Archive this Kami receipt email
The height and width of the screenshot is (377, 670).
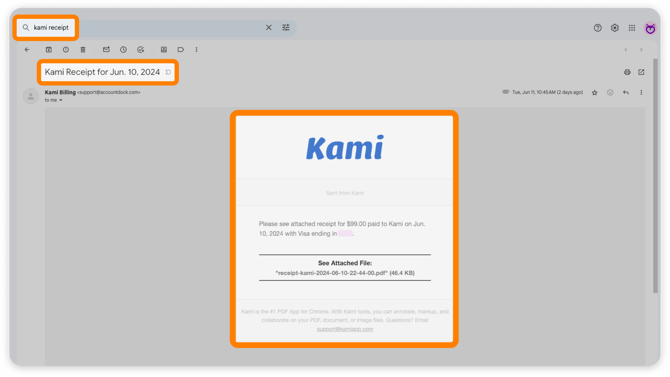[49, 50]
